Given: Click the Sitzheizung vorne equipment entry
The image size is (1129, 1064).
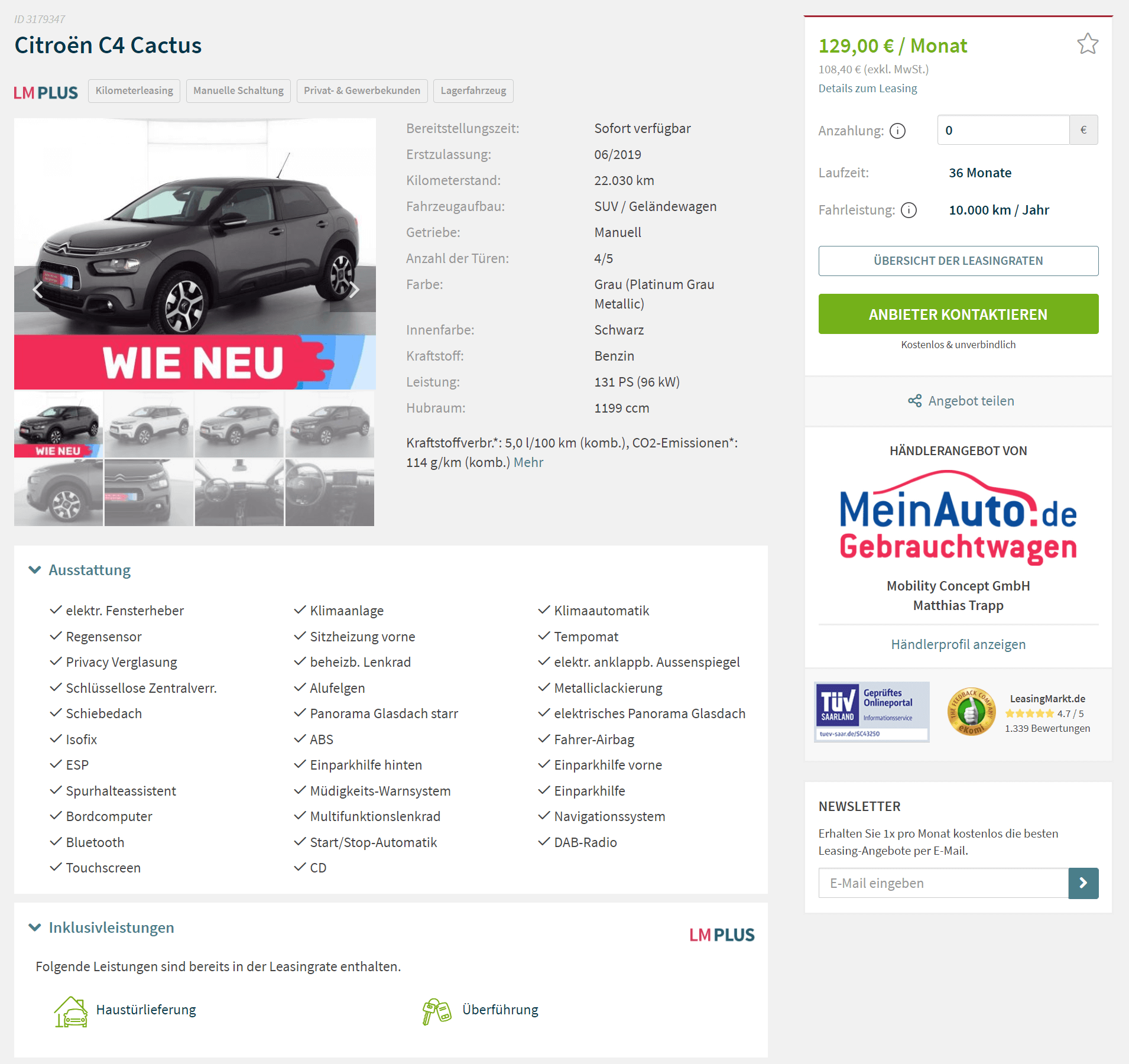Looking at the screenshot, I should pos(362,637).
